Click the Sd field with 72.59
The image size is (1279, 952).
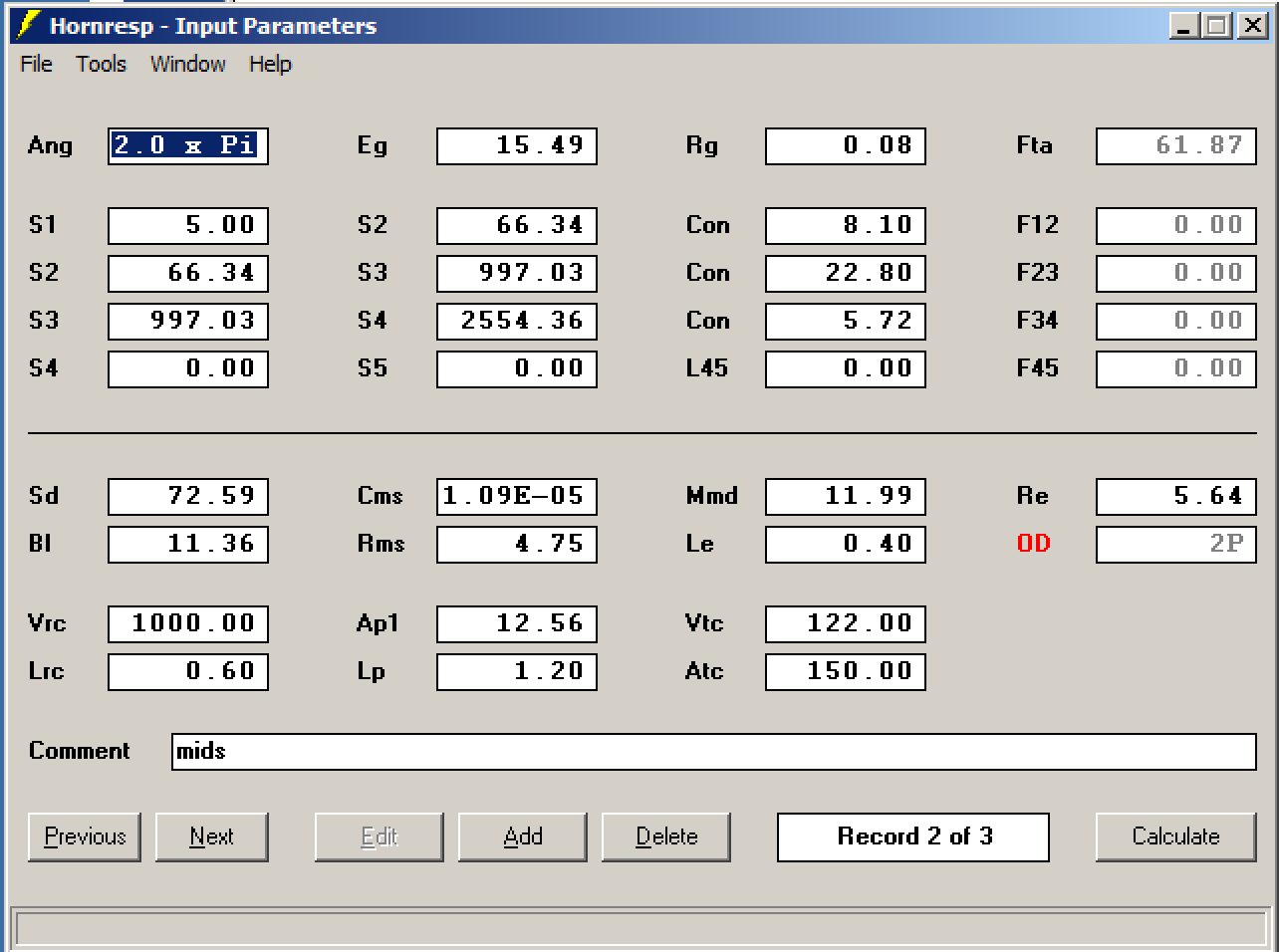click(x=188, y=496)
